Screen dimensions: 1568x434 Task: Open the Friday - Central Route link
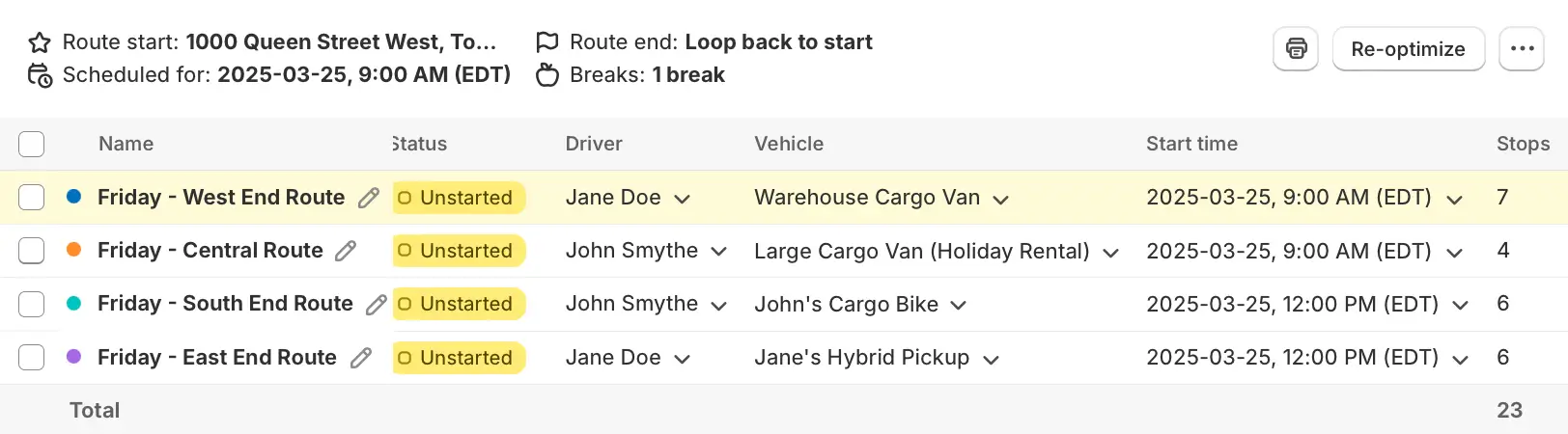coord(210,251)
